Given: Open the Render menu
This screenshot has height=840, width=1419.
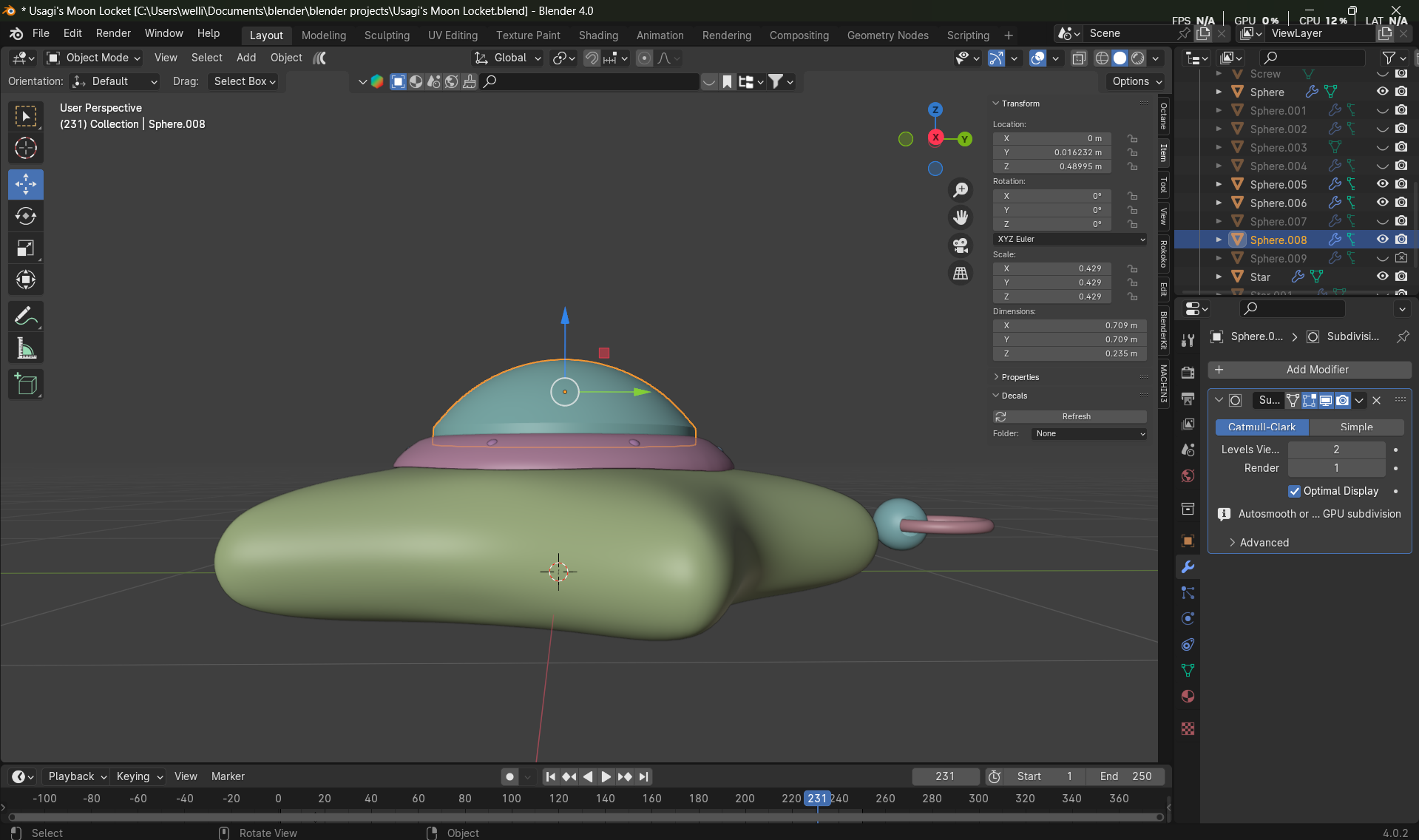Looking at the screenshot, I should 113,33.
